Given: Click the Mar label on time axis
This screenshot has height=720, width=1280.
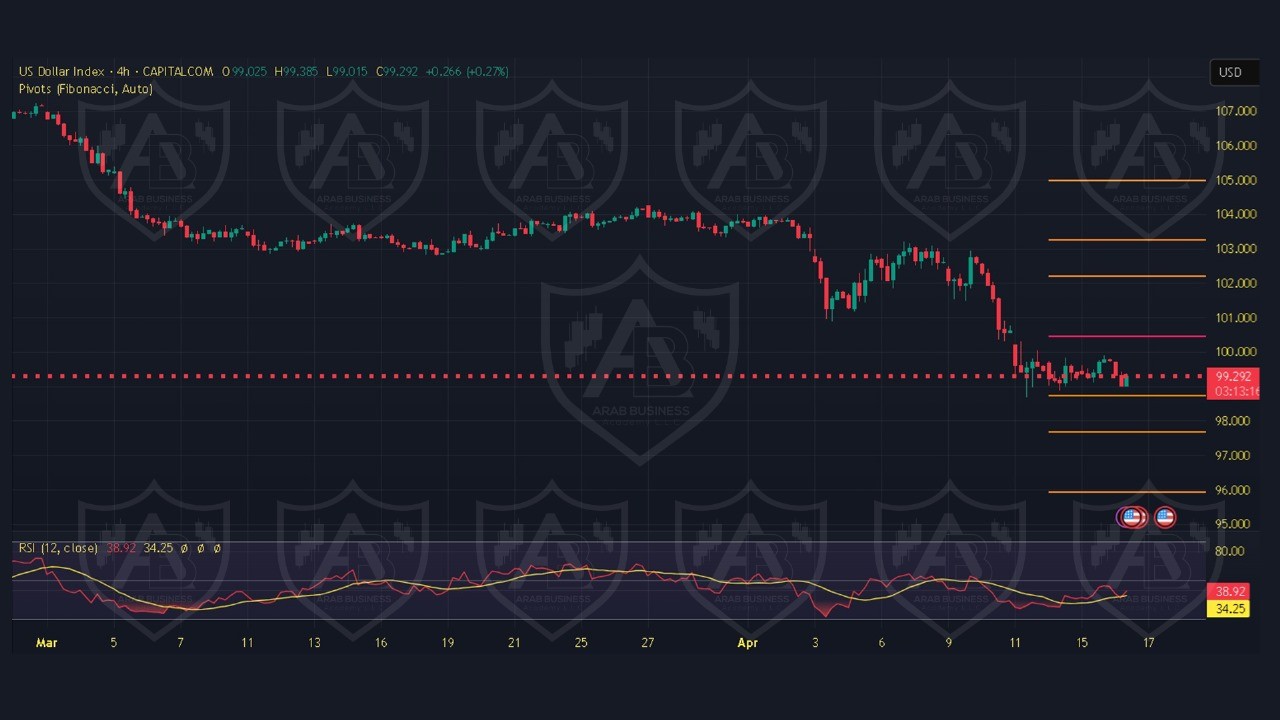Looking at the screenshot, I should pyautogui.click(x=47, y=643).
